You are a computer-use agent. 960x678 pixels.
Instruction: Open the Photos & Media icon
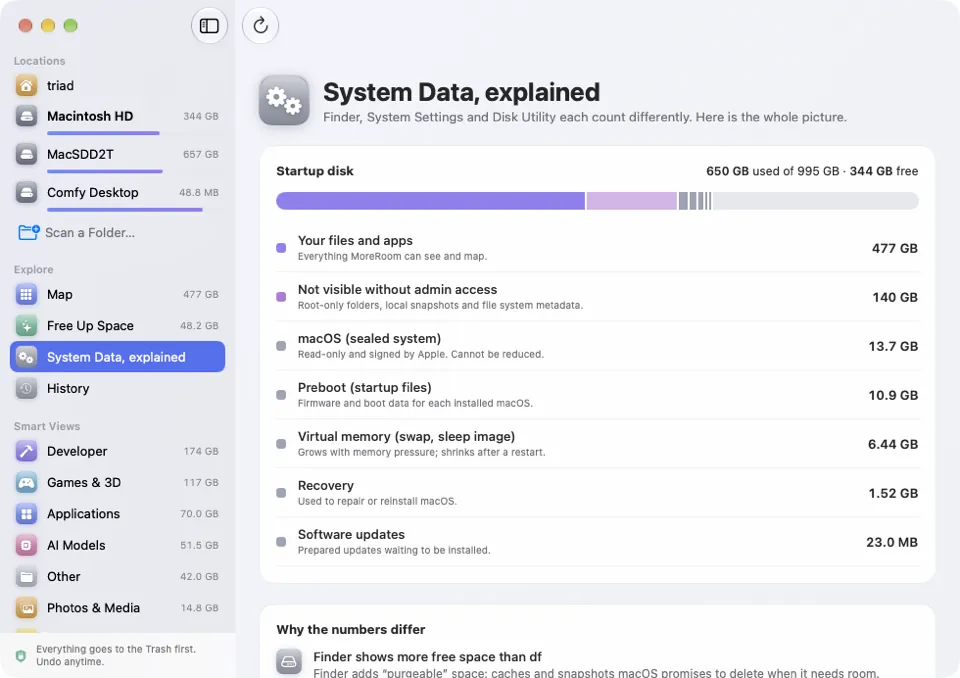click(26, 608)
